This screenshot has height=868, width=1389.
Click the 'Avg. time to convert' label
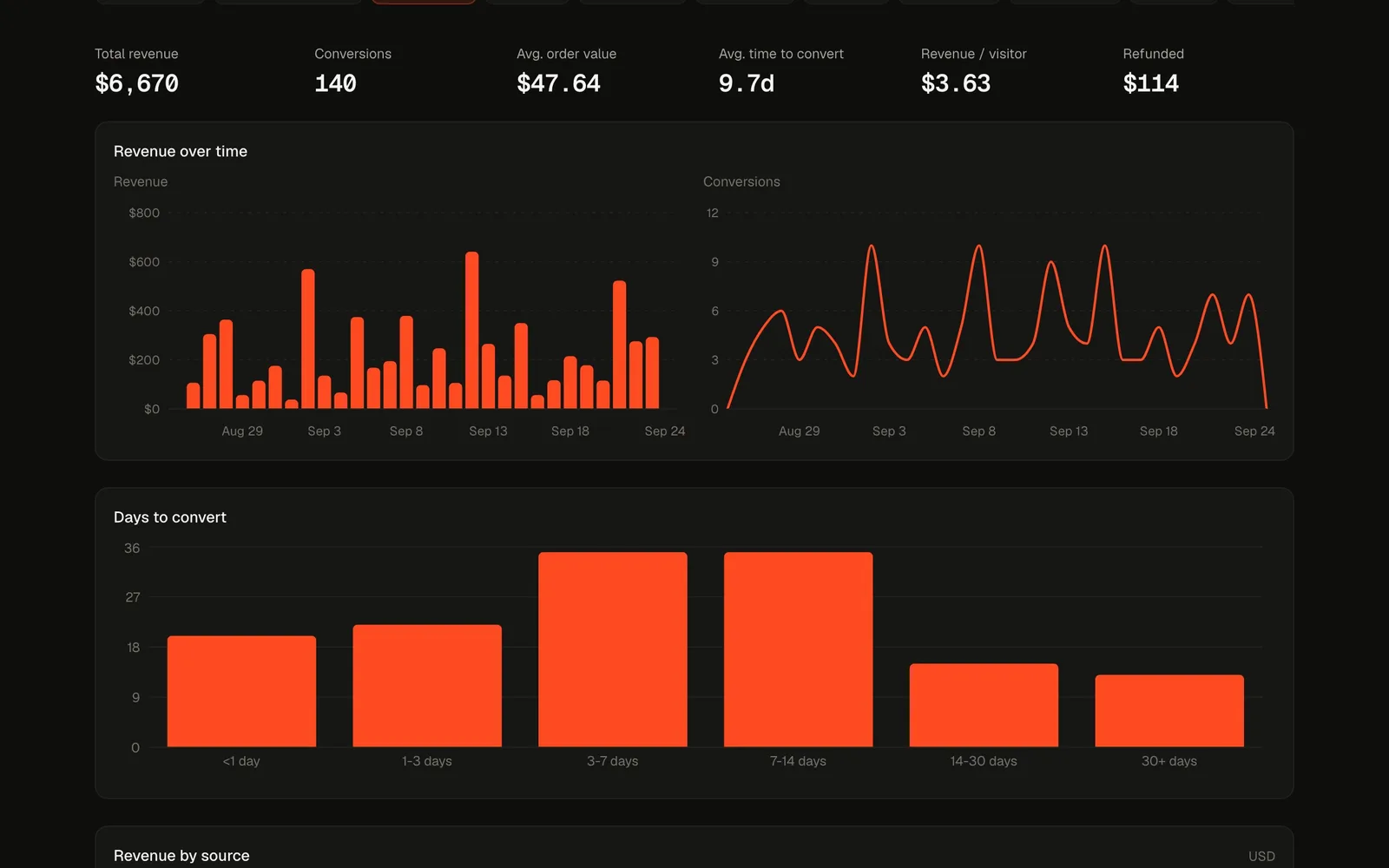(x=781, y=54)
